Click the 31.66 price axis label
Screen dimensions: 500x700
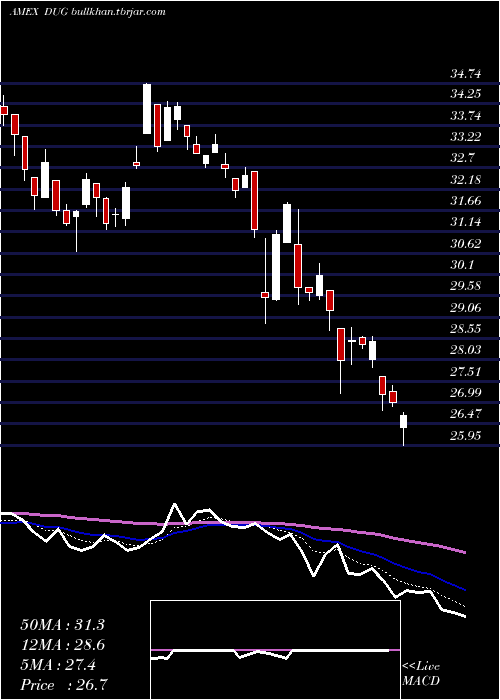(465, 201)
